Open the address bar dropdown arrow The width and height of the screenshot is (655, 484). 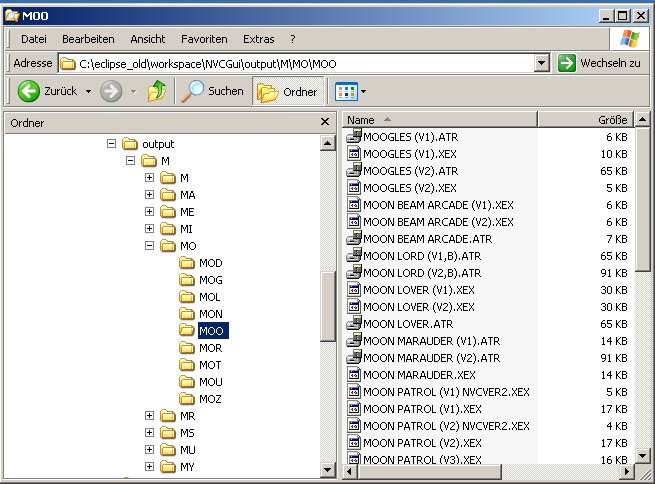click(541, 63)
